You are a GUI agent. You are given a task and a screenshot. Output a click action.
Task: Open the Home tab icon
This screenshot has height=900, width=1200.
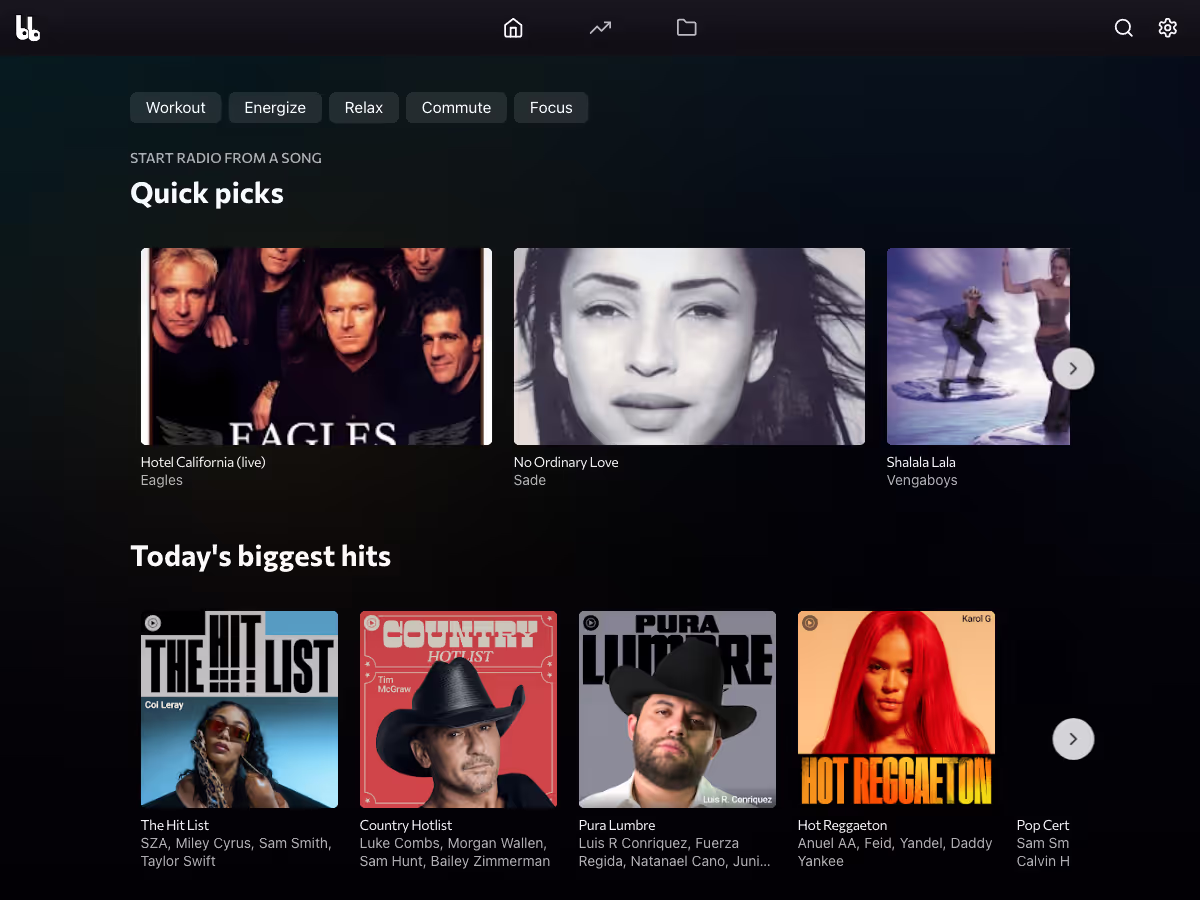point(513,28)
